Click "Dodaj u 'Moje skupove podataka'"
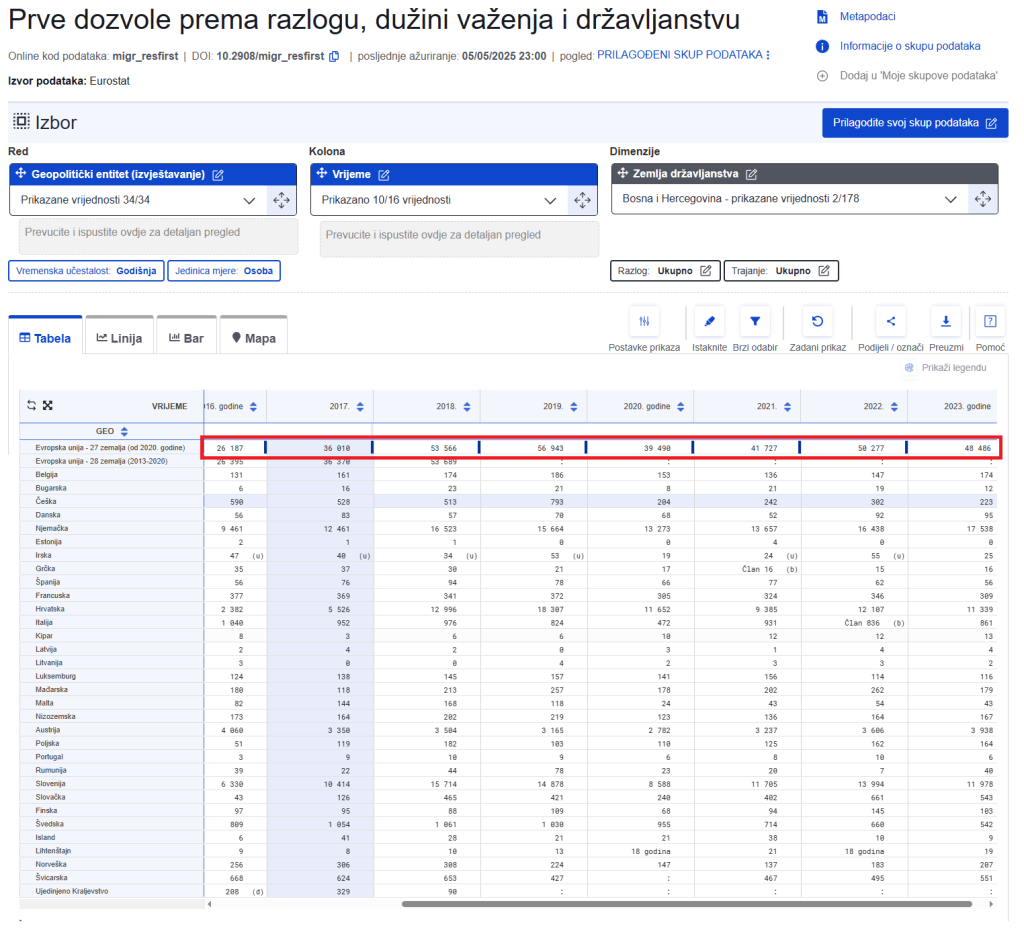This screenshot has width=1024, height=938. click(x=918, y=76)
